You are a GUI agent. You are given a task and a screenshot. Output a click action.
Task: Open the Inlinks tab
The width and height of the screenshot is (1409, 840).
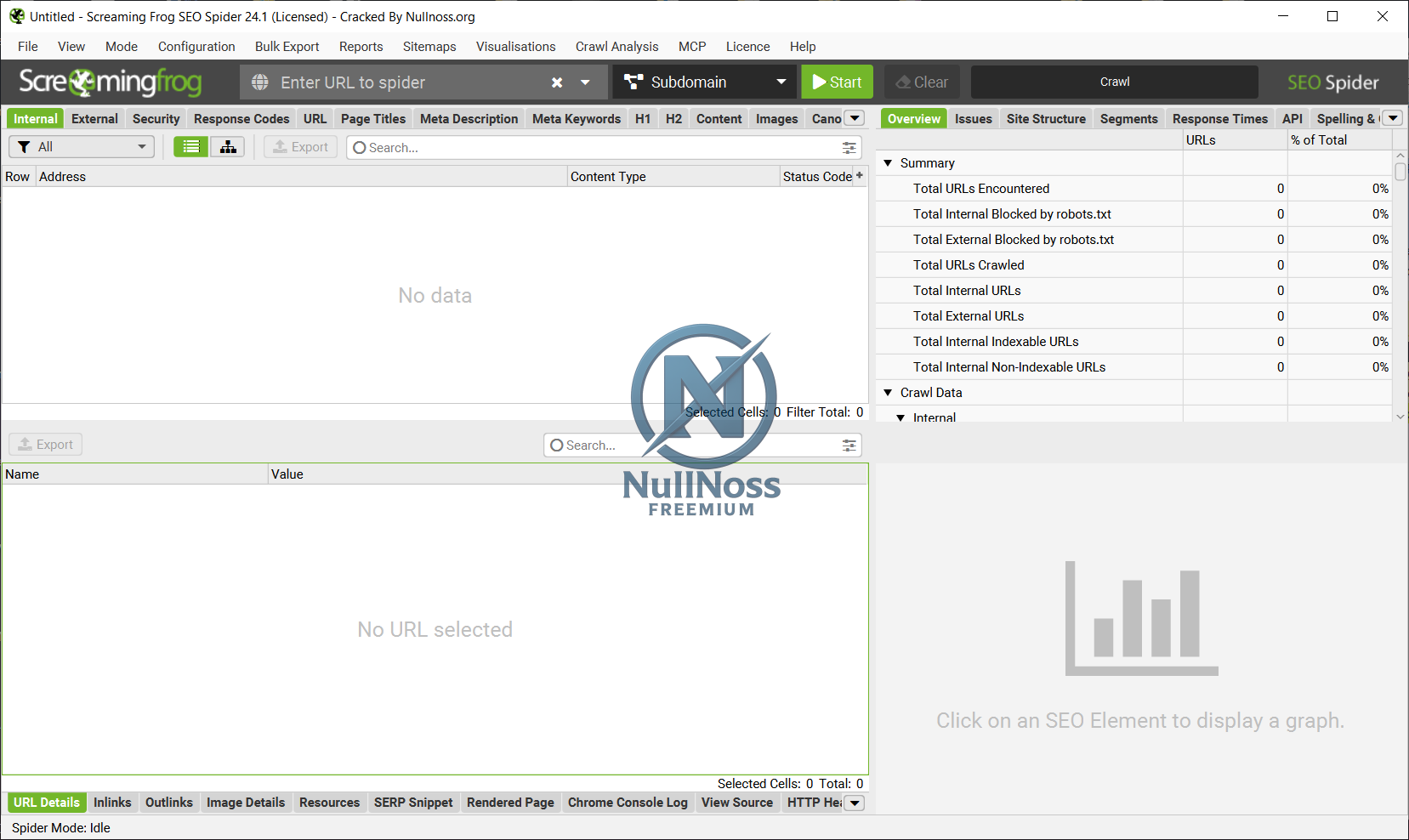click(112, 803)
